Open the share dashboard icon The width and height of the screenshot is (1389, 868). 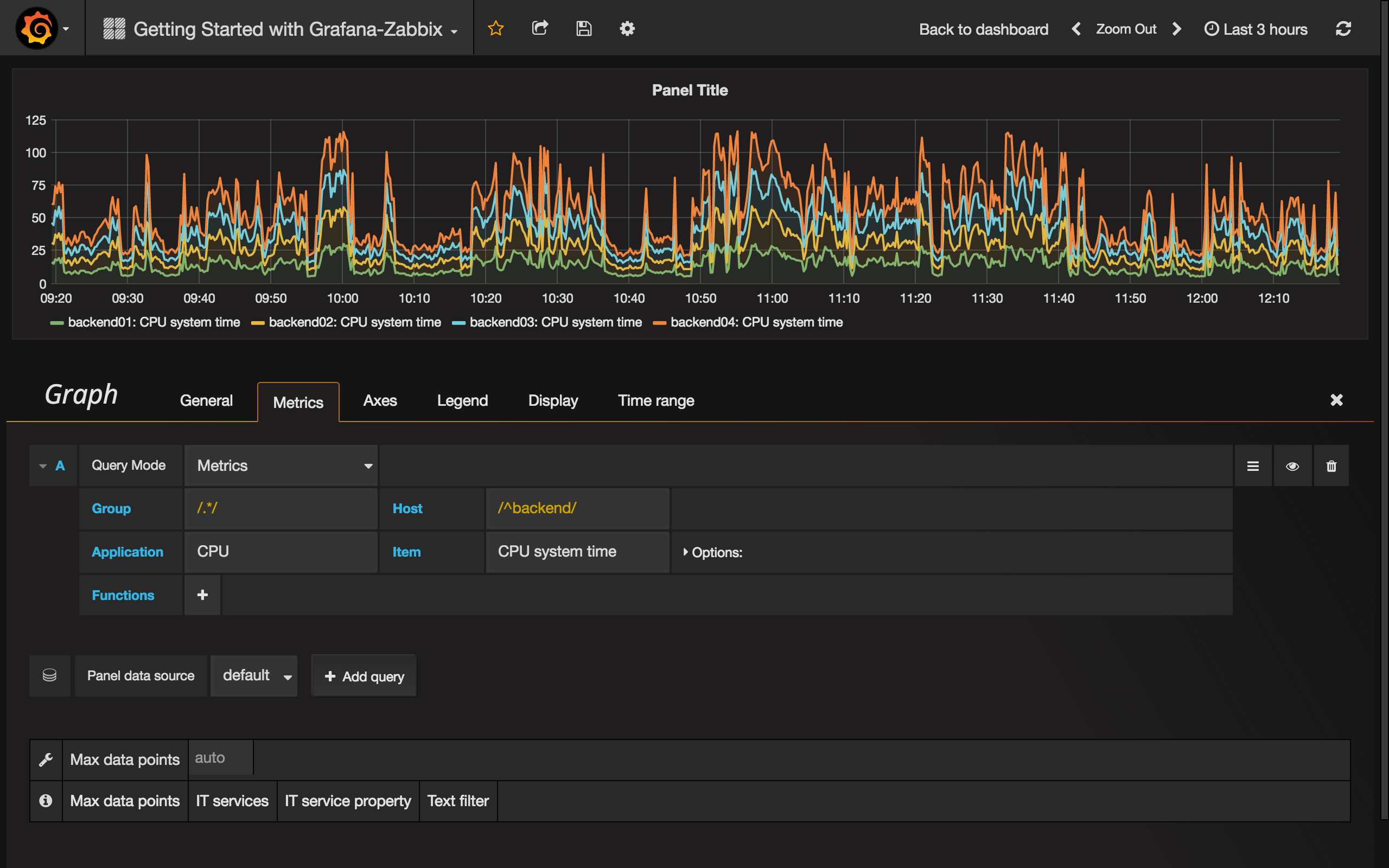pos(539,28)
